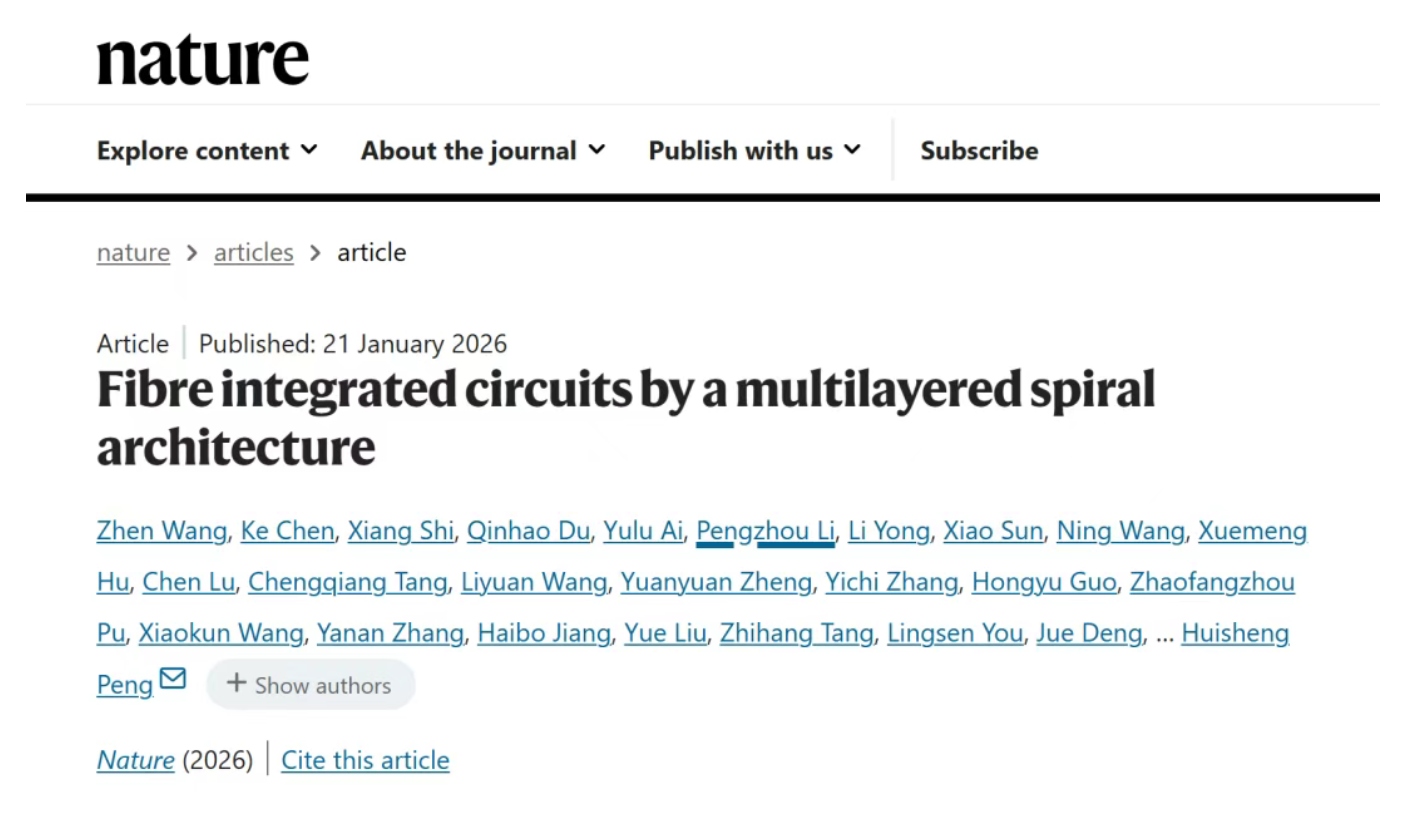
Task: Open author Yuanyuan Zheng's details
Action: point(716,582)
